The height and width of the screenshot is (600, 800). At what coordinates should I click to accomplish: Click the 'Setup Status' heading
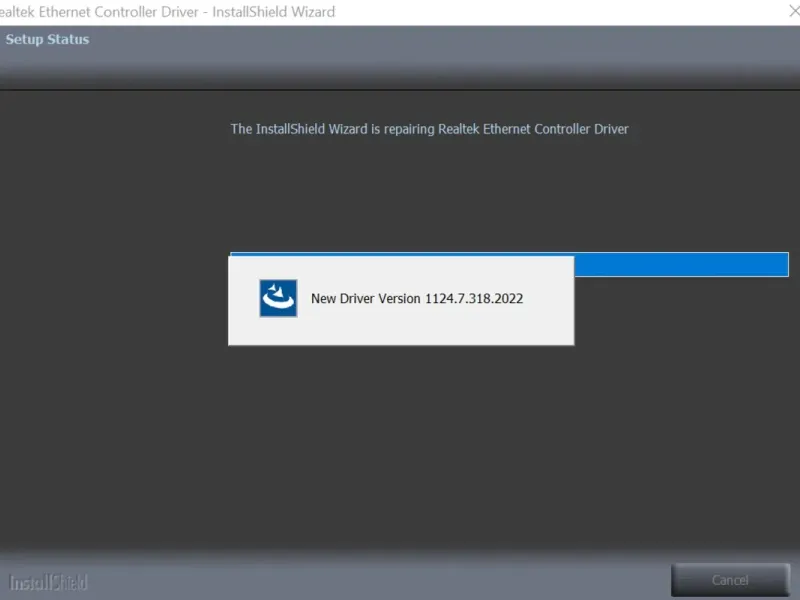pyautogui.click(x=47, y=39)
